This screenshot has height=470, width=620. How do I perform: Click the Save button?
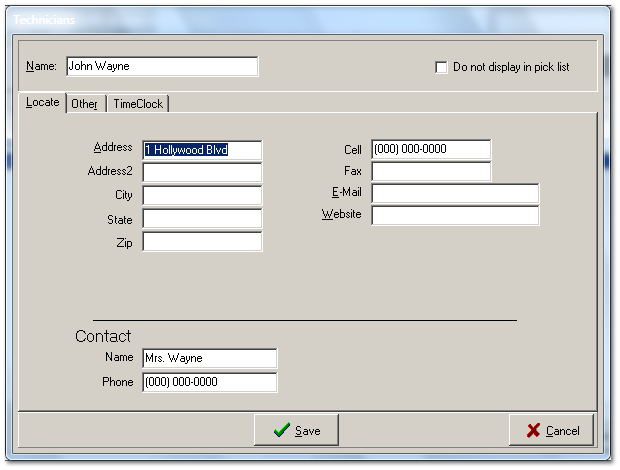[297, 430]
